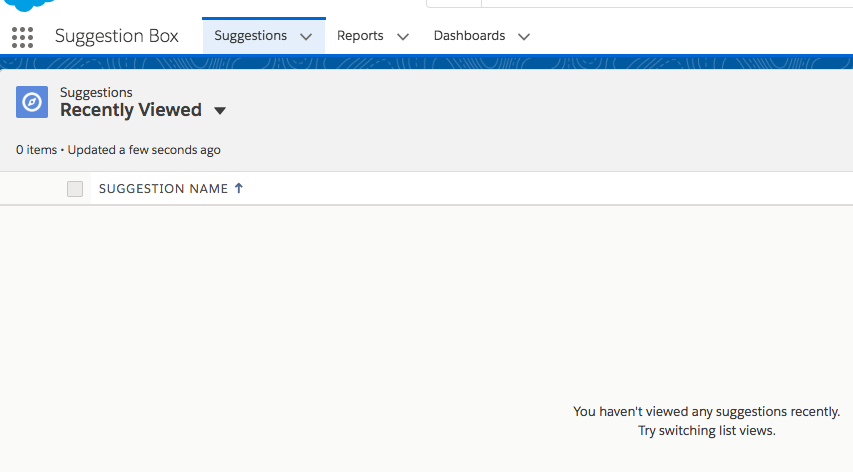Go to the Reports tab

(x=360, y=36)
